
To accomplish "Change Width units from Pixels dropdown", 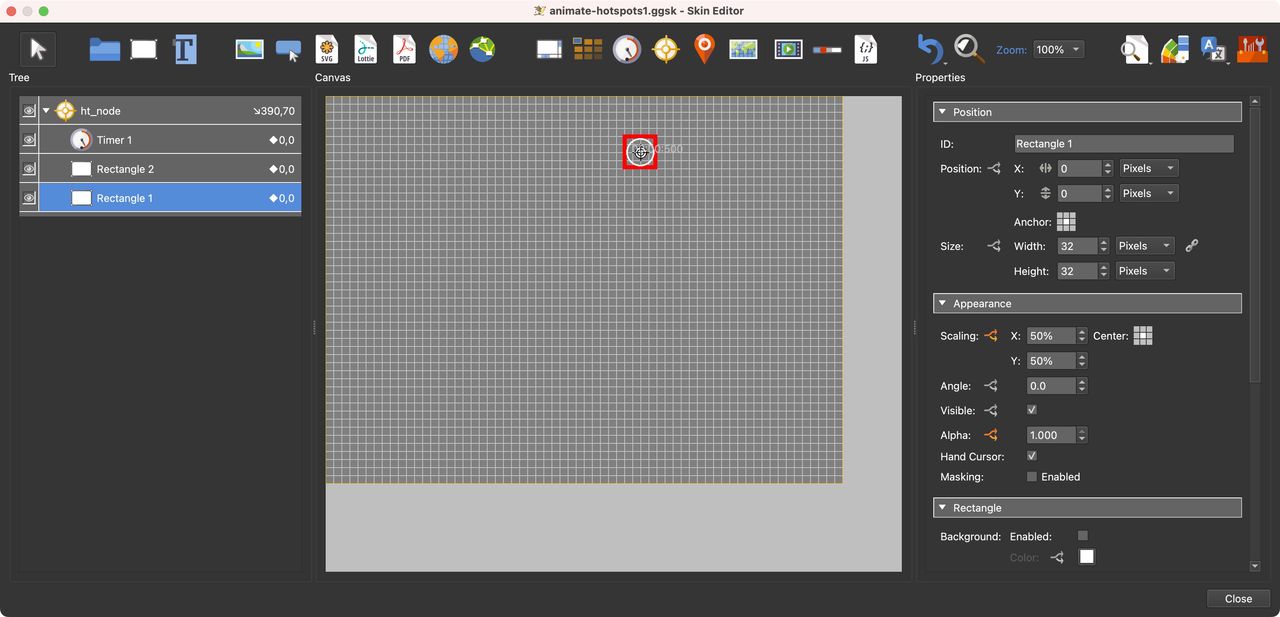I will 1144,245.
